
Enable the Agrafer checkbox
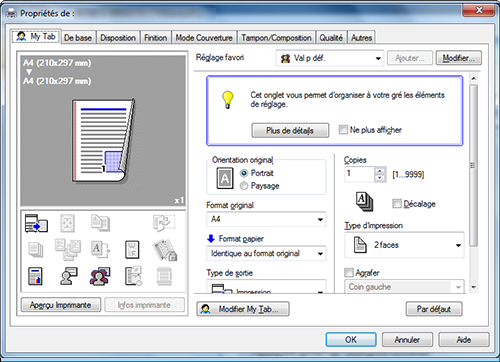point(349,273)
